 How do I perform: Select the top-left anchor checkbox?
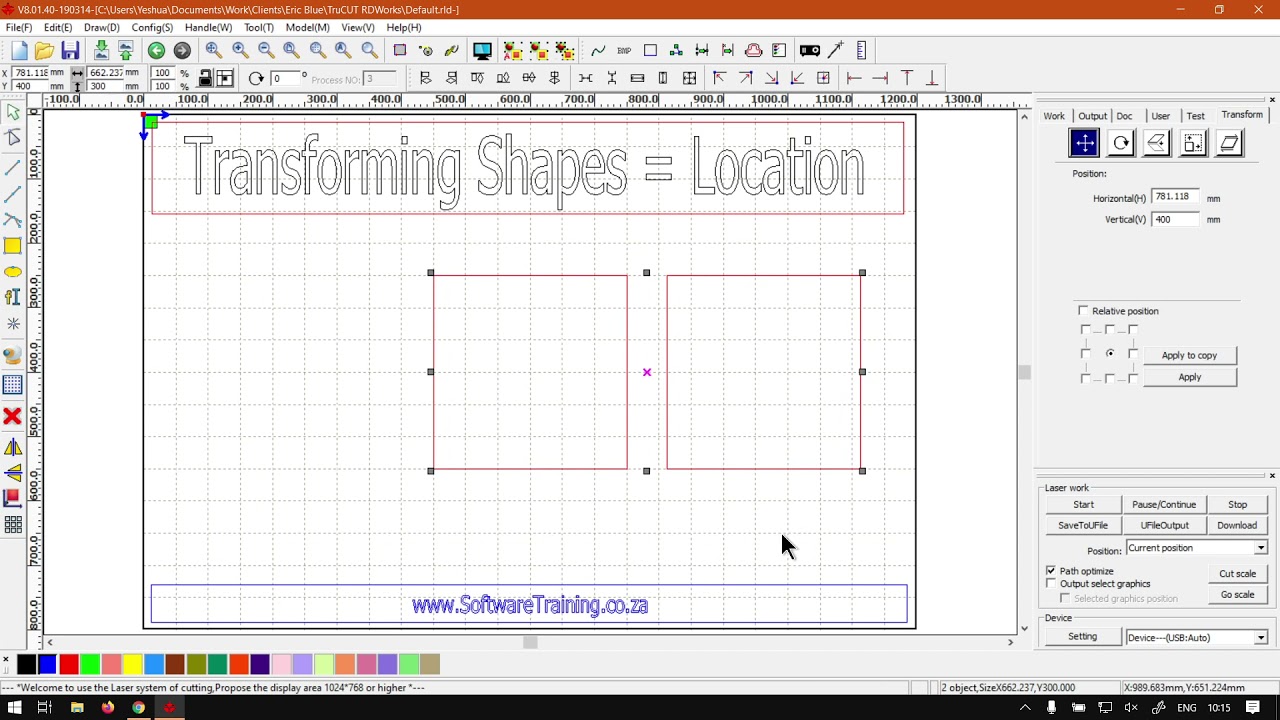pos(1086,330)
